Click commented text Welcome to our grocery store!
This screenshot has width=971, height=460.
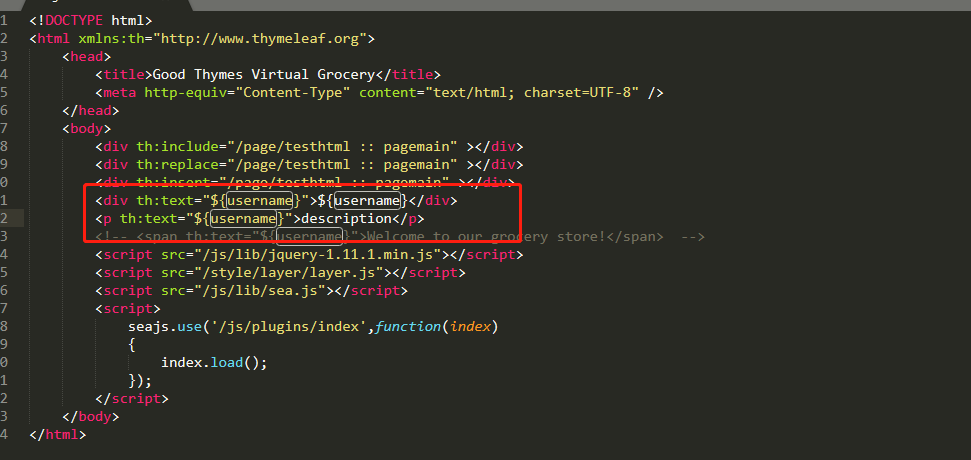pyautogui.click(x=486, y=237)
